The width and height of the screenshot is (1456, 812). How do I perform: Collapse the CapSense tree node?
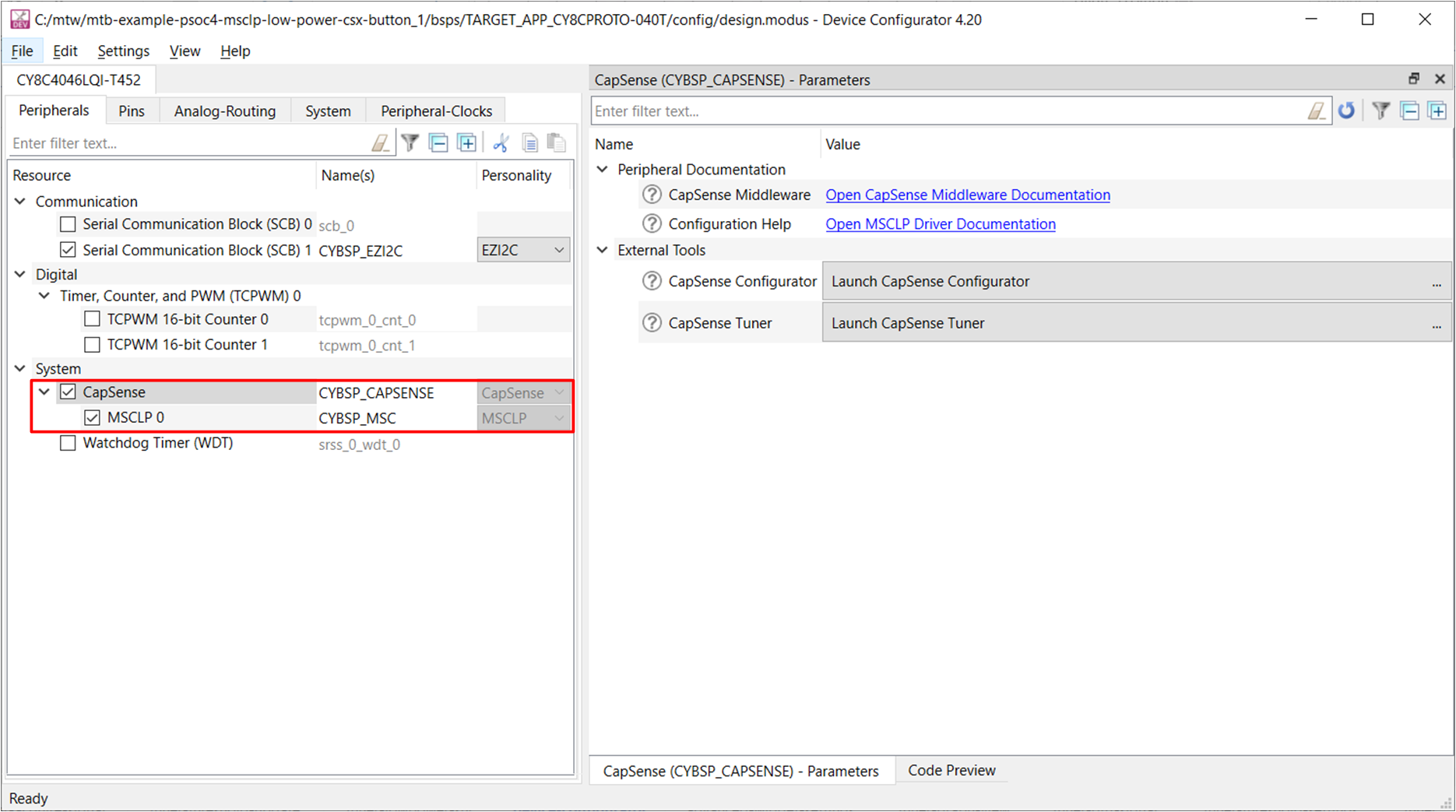44,392
